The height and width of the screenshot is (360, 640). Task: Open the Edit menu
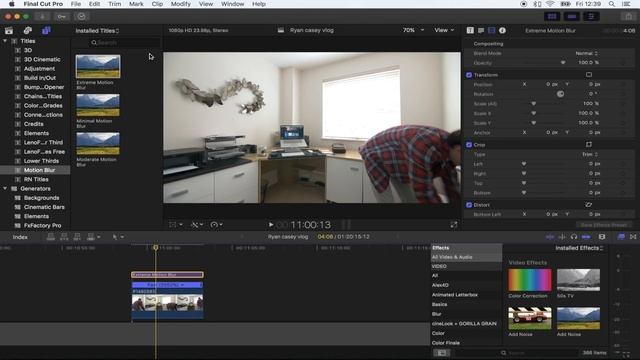point(94,4)
